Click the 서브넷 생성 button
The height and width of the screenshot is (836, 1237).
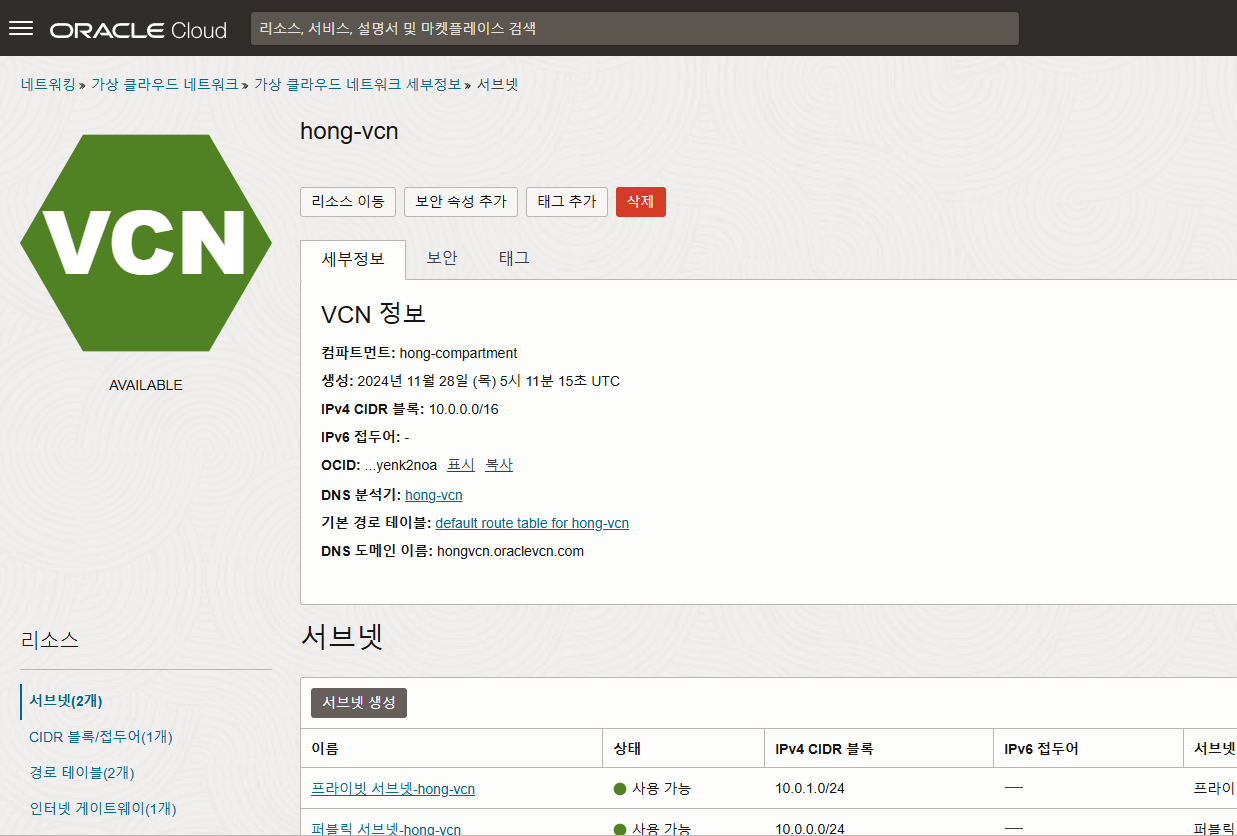(x=359, y=703)
